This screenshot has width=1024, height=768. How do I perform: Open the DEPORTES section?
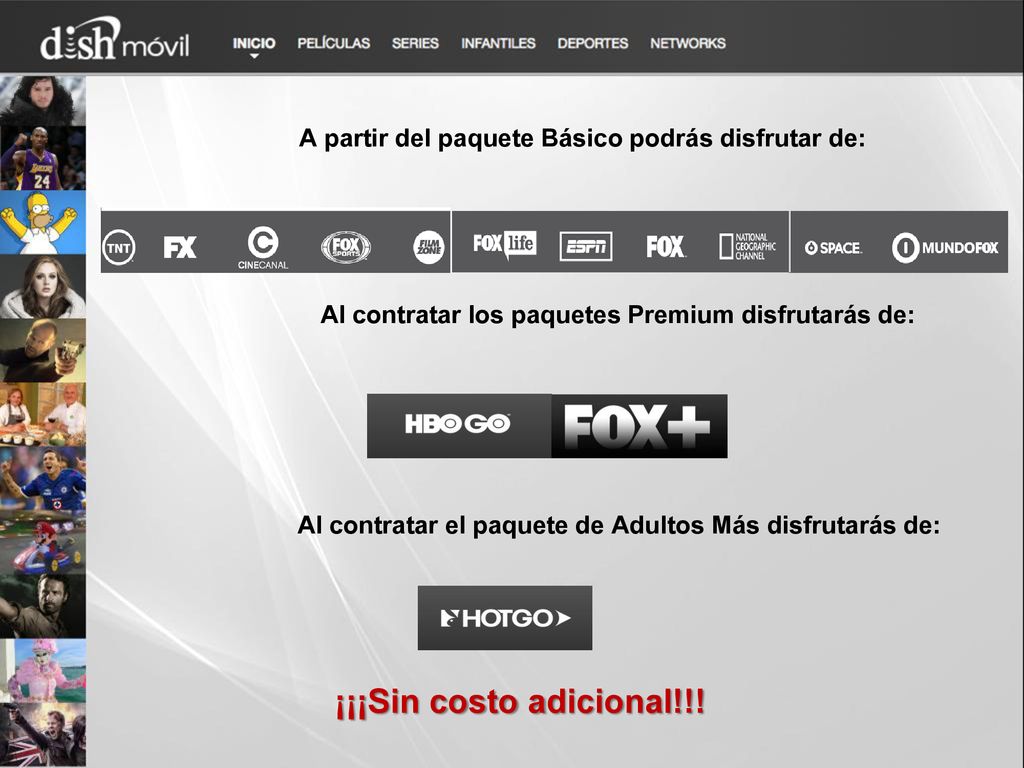(593, 43)
